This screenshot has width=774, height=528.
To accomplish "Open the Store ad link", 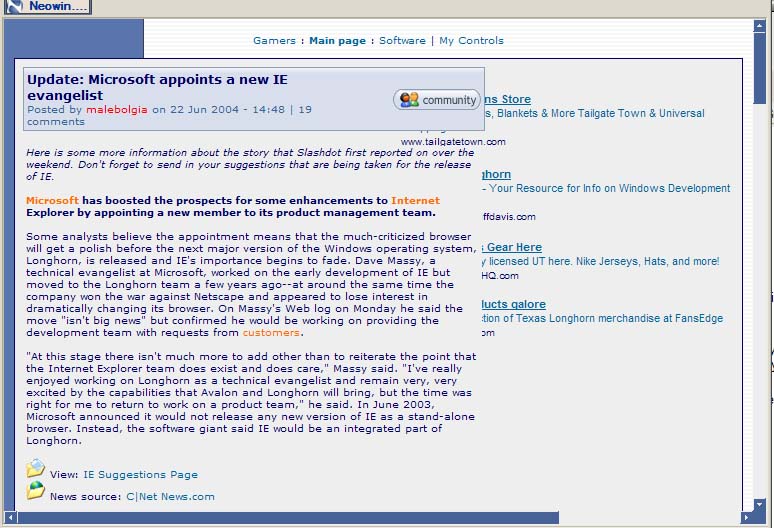I will [508, 99].
